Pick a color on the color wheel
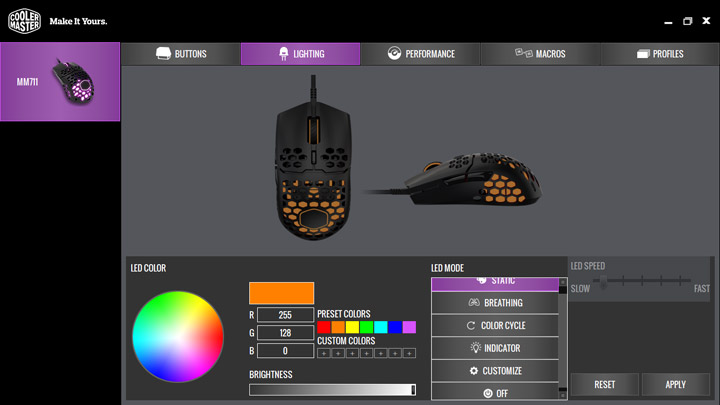Screen dimensions: 720x405 [178, 337]
